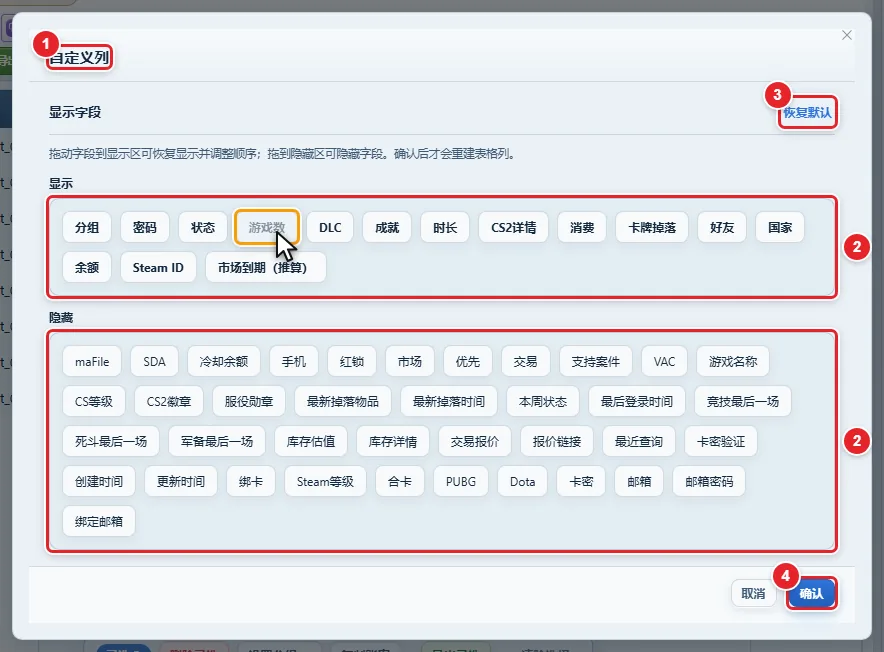Select the 卡牌掉落 field chip
Screen dimensions: 884x652
click(x=652, y=227)
